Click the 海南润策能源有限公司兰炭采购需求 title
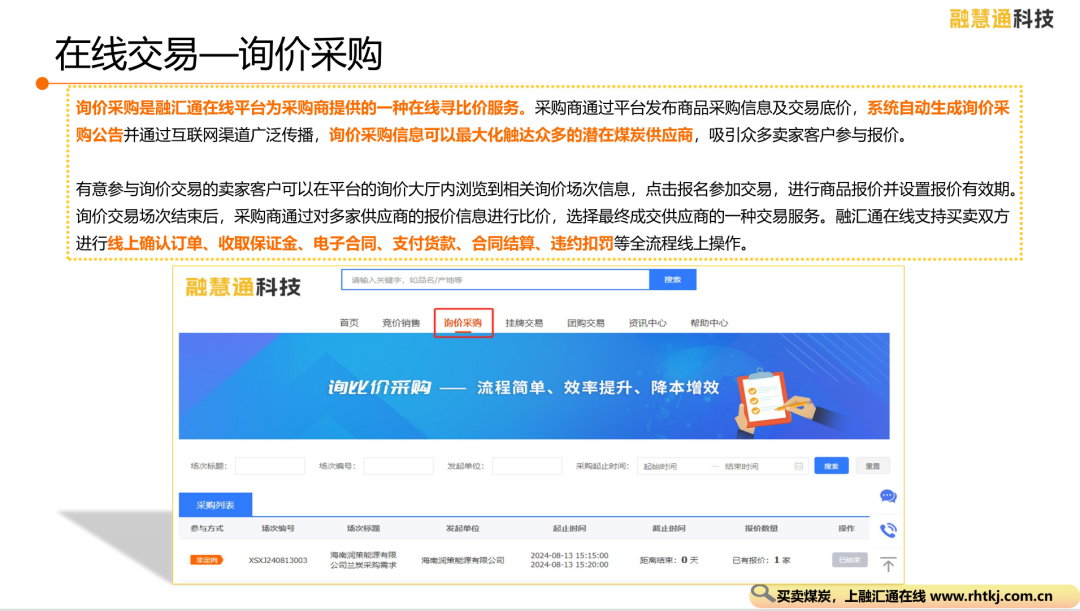 tap(363, 560)
